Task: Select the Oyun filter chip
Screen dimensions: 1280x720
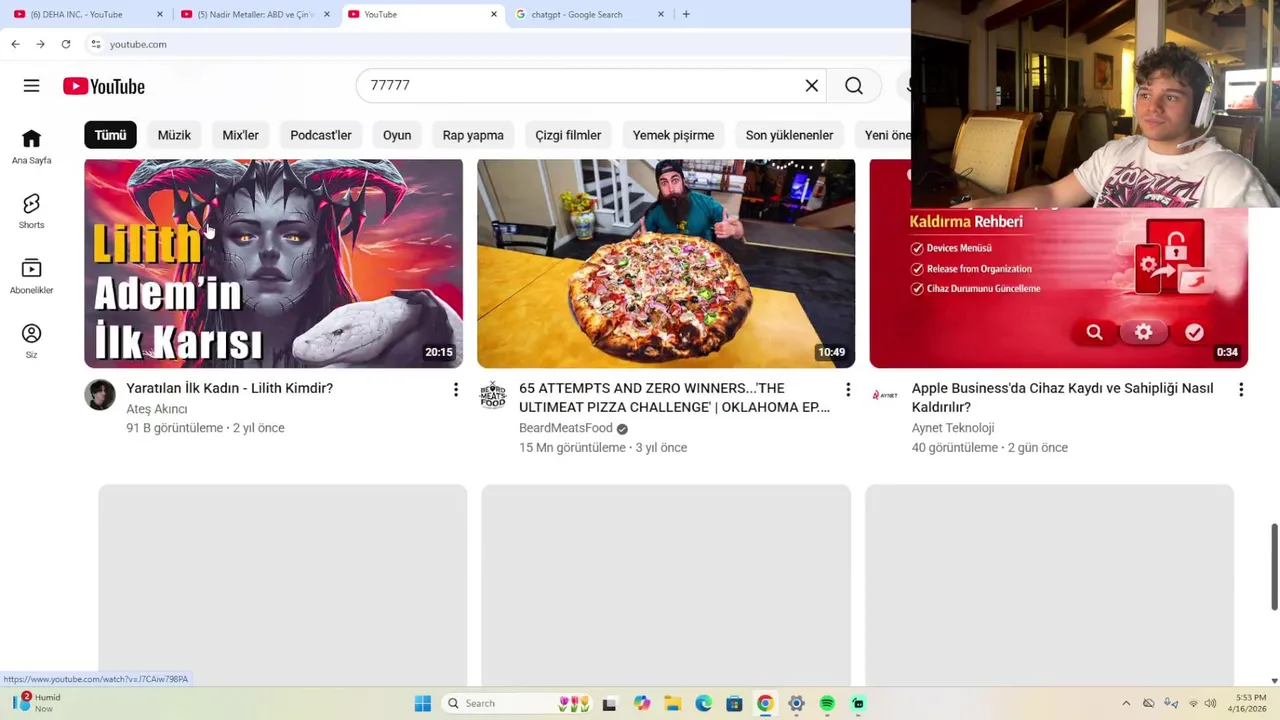Action: 397,135
